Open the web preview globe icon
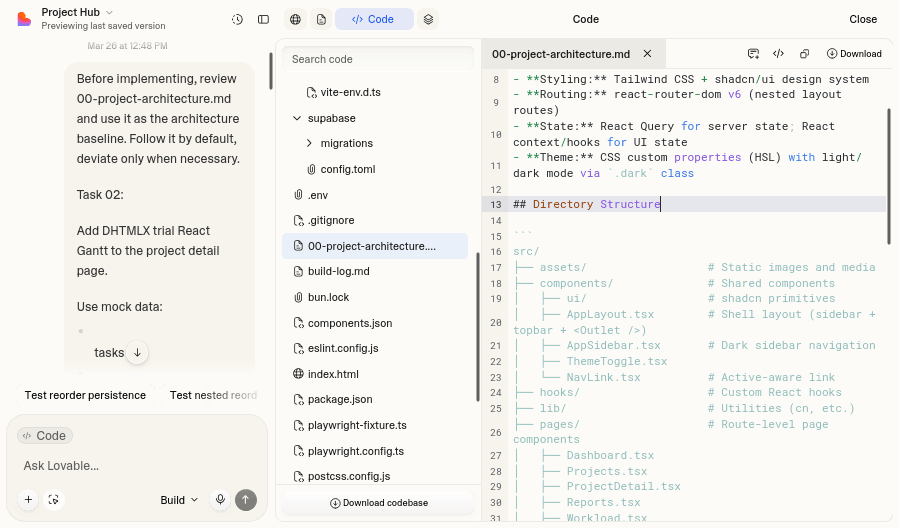The height and width of the screenshot is (528, 900). click(295, 20)
